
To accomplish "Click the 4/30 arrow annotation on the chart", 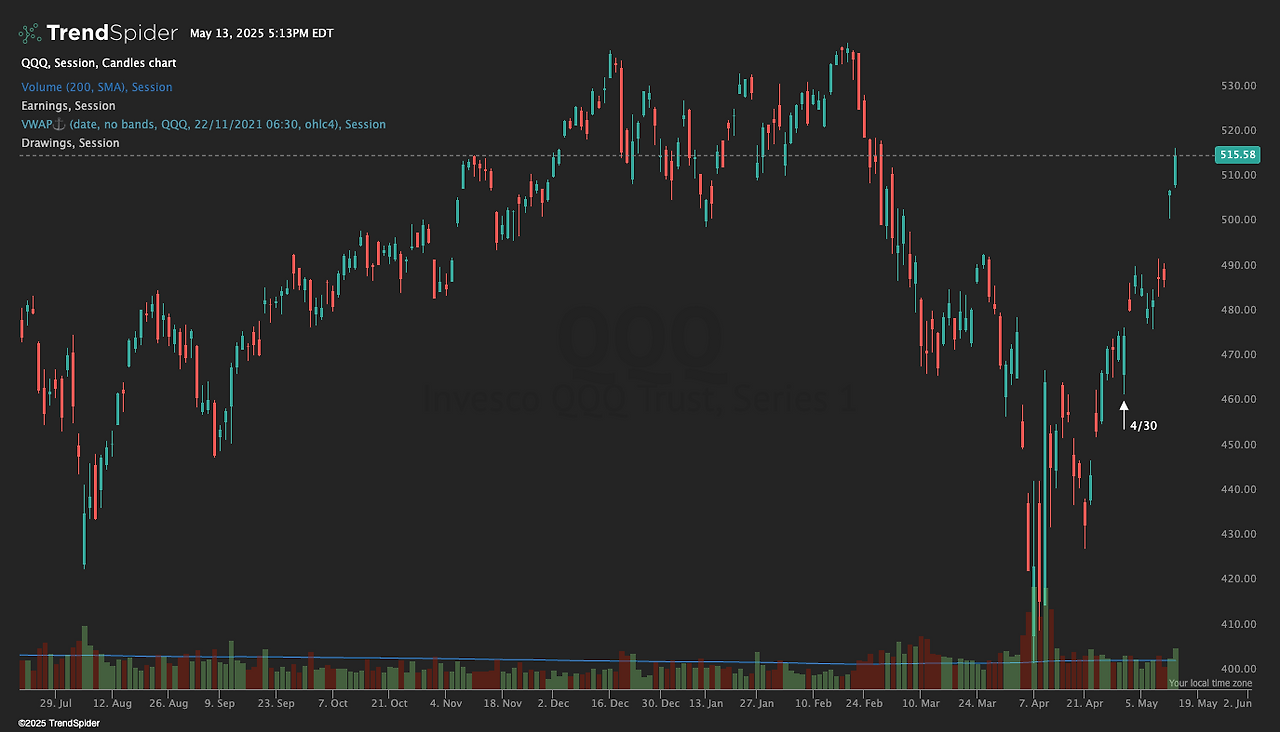I will (x=1124, y=410).
